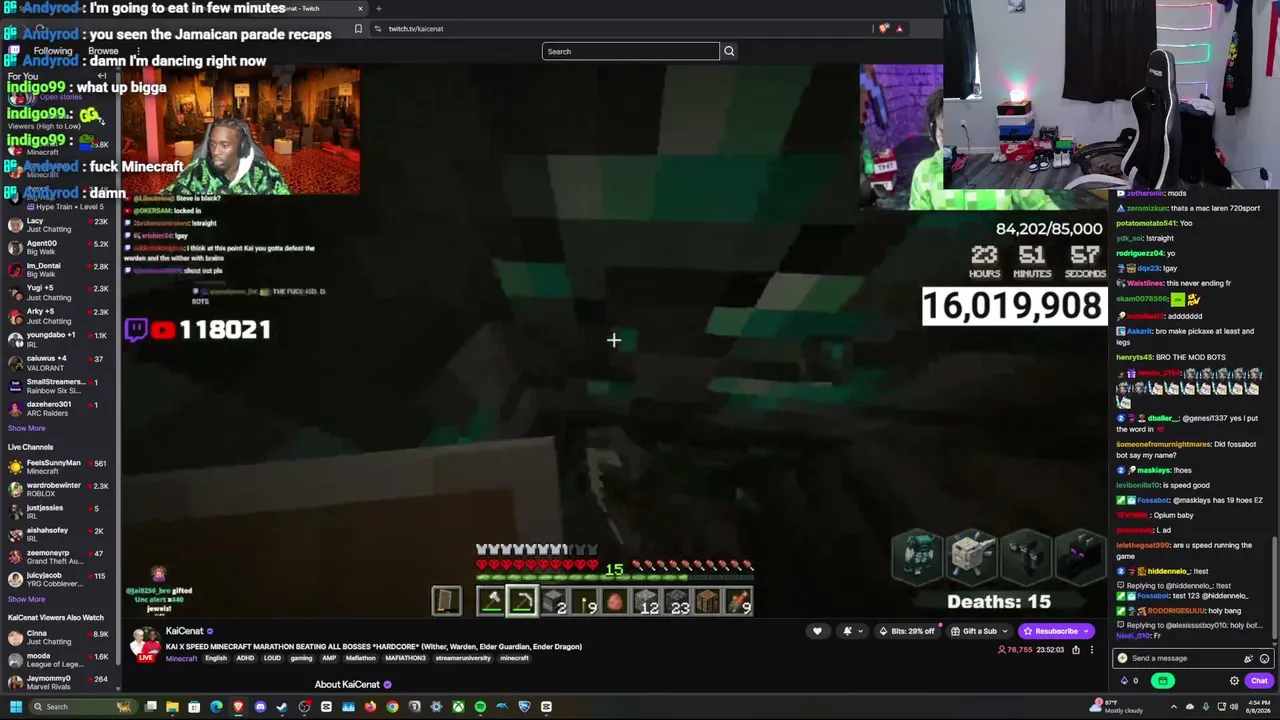Open the cheer Bits icon in chat box
This screenshot has width=1280, height=720.
(x=1248, y=658)
